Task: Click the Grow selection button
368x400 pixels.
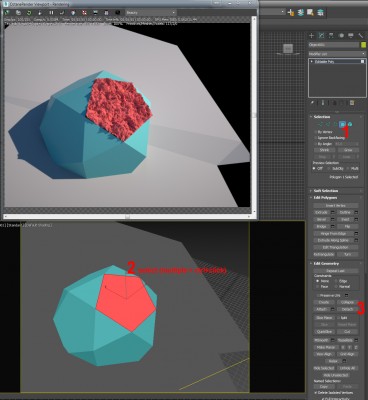Action: click(348, 150)
